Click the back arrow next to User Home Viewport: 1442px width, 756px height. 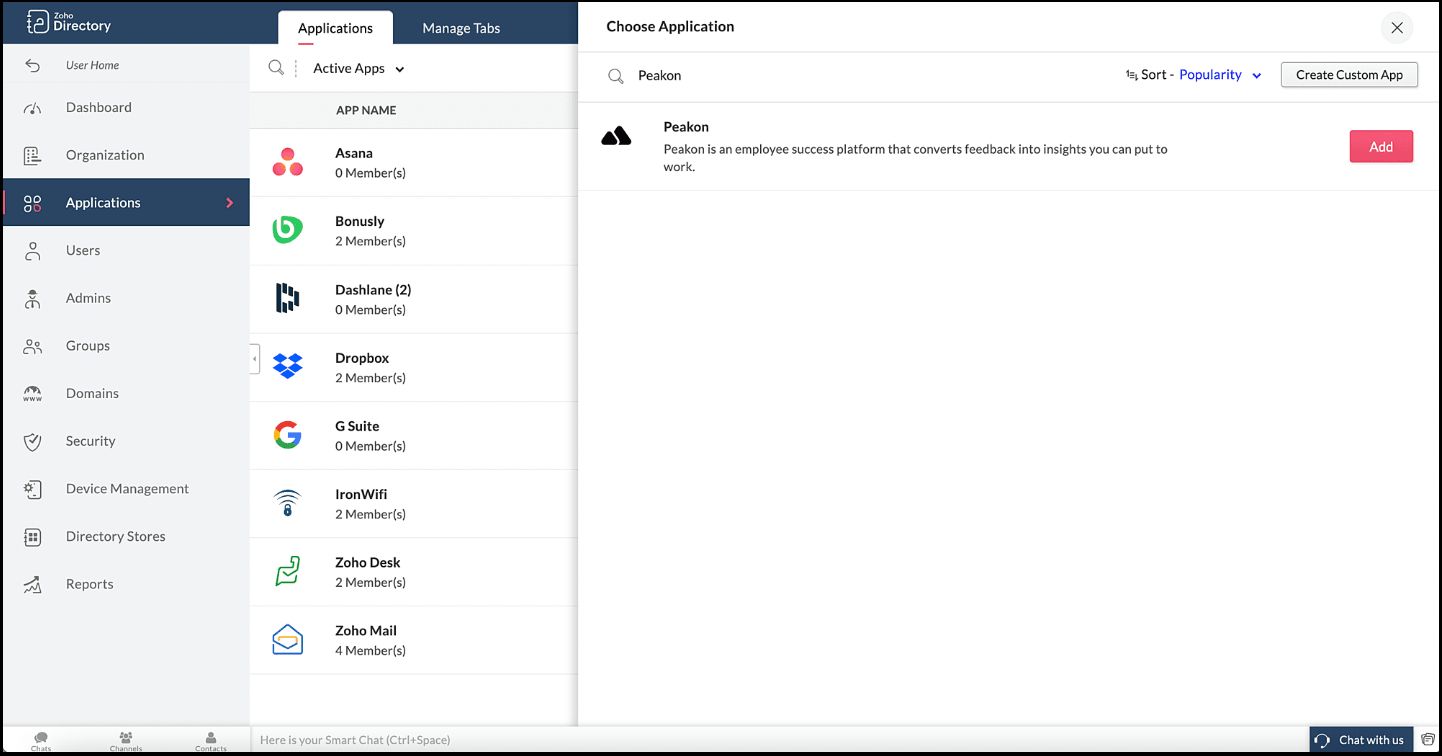[x=33, y=65]
